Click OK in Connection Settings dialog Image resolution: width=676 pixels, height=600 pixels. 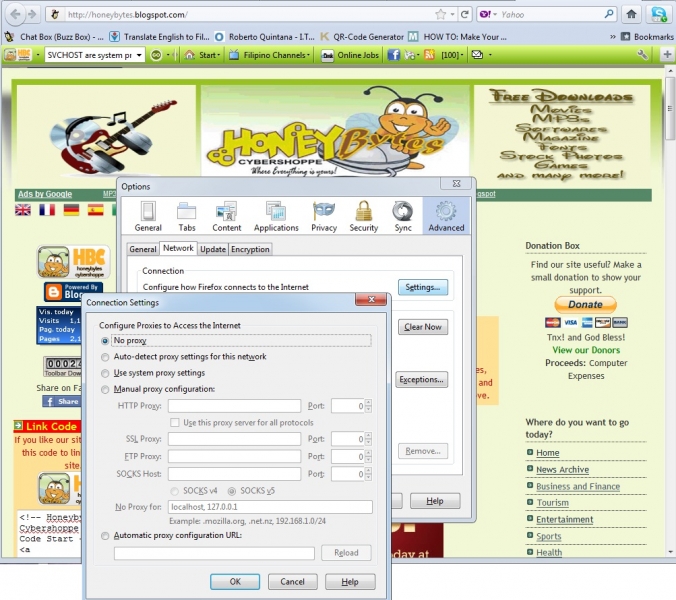point(235,582)
